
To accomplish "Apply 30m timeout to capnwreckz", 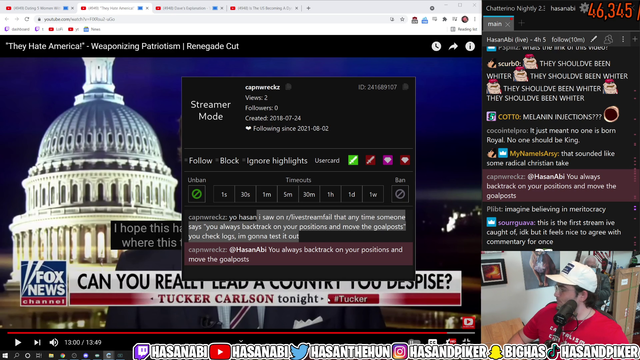I will click(309, 194).
